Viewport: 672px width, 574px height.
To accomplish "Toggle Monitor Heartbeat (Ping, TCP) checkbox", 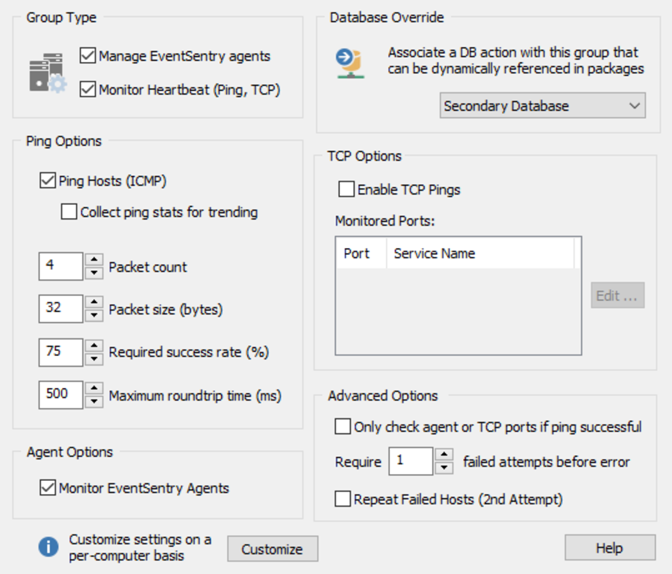I will click(88, 89).
